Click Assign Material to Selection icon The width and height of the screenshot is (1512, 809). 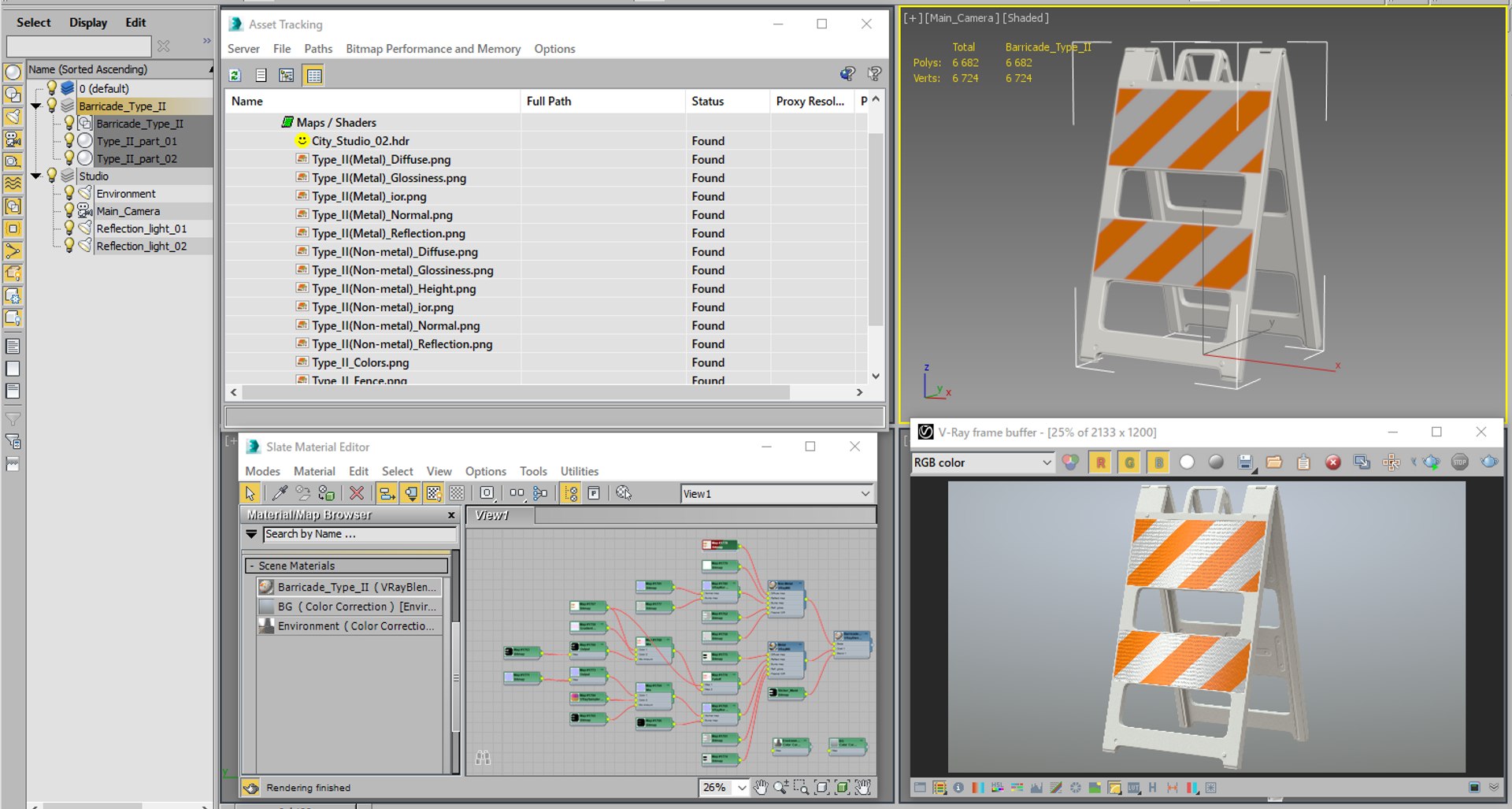click(x=326, y=493)
